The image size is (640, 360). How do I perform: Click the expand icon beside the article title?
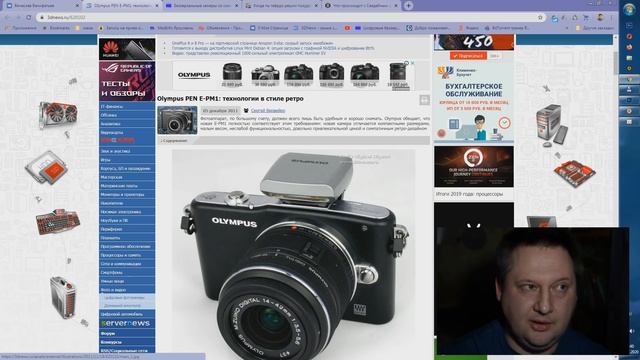click(424, 100)
